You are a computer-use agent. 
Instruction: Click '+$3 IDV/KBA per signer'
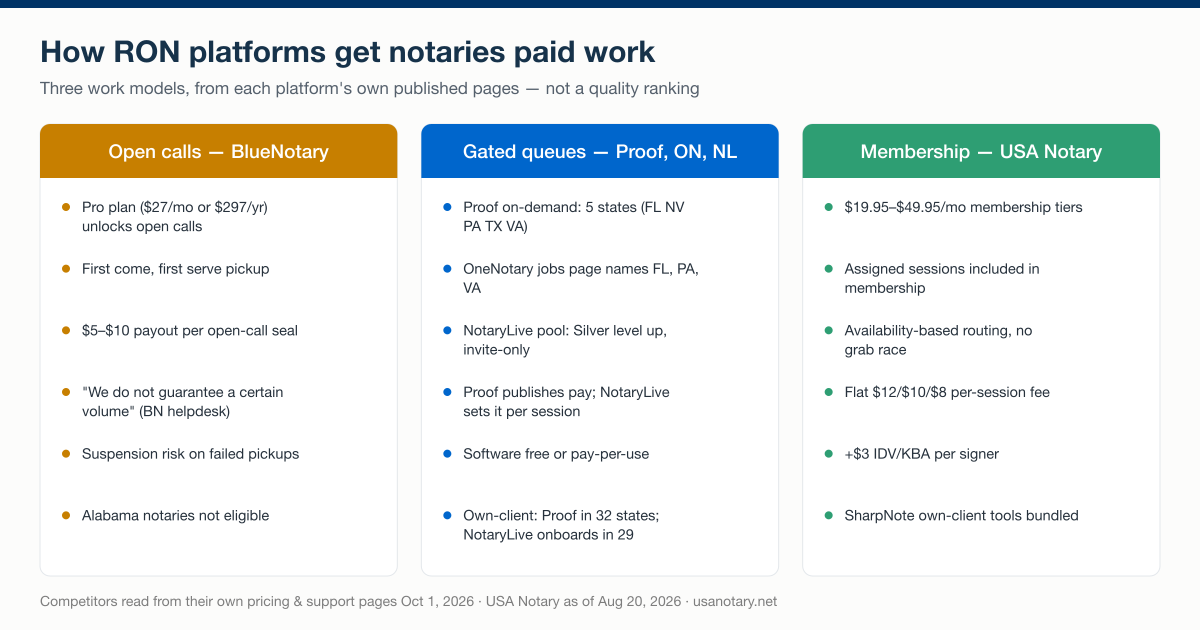click(922, 454)
